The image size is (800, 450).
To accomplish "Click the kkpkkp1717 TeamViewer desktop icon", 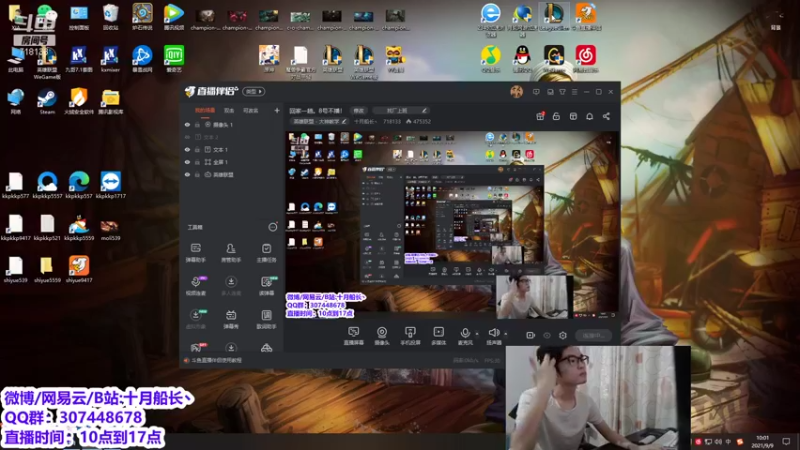I will (x=110, y=185).
